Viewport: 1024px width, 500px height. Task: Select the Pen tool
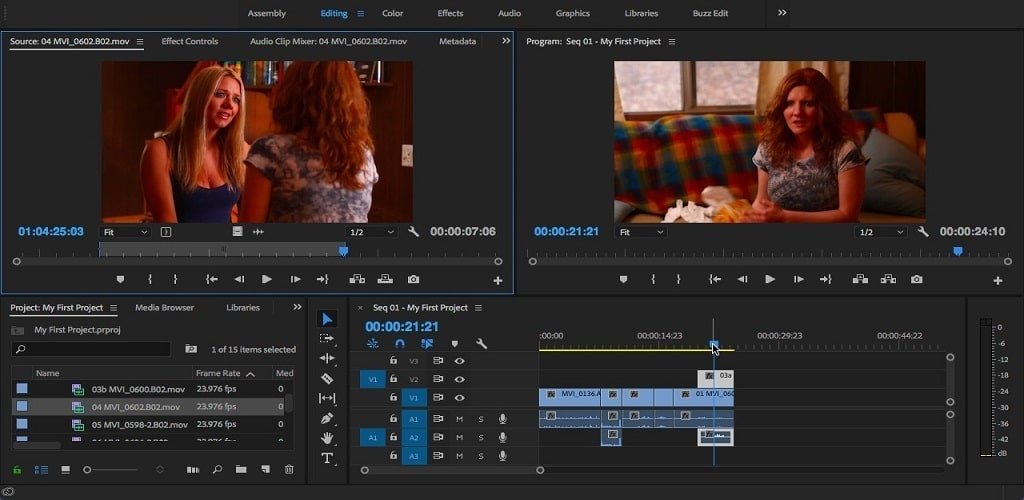pos(327,418)
